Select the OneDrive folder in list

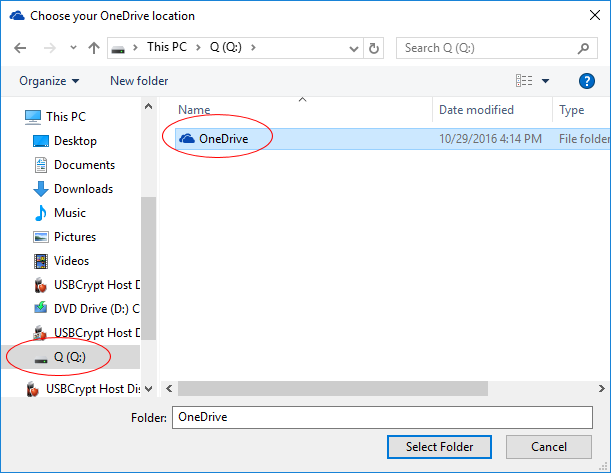[392, 139]
